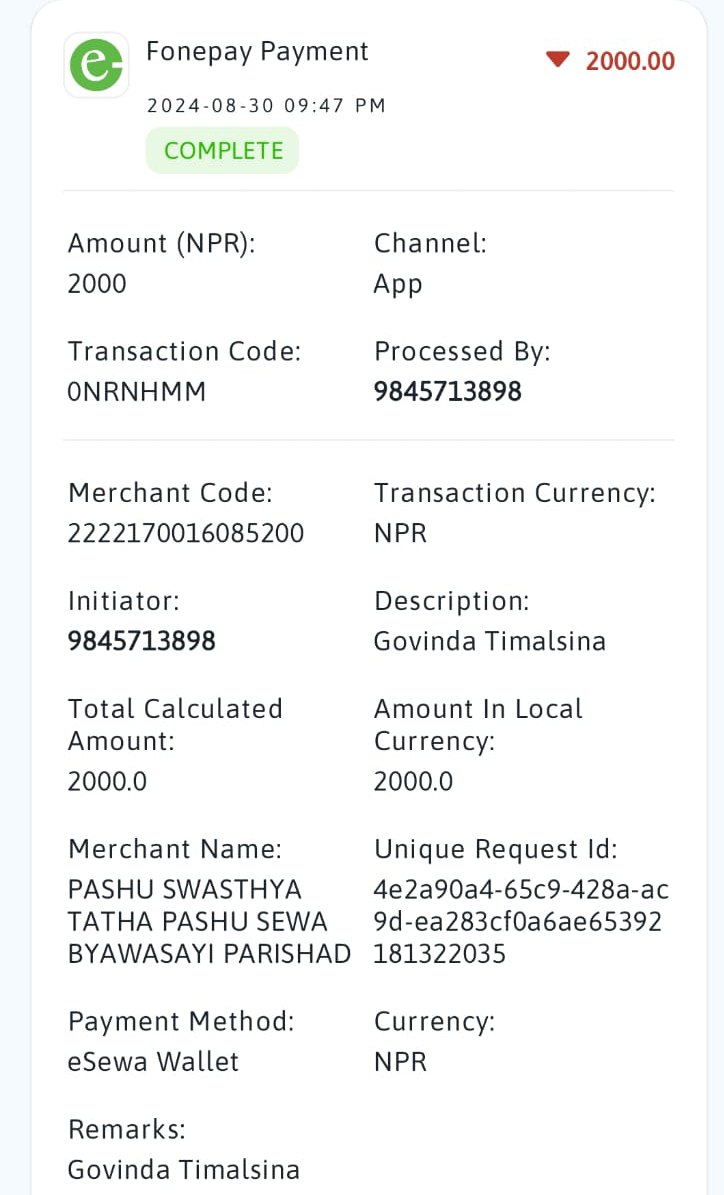The height and width of the screenshot is (1195, 724).
Task: Click the eSewa Wallet payment method
Action: [x=153, y=1061]
